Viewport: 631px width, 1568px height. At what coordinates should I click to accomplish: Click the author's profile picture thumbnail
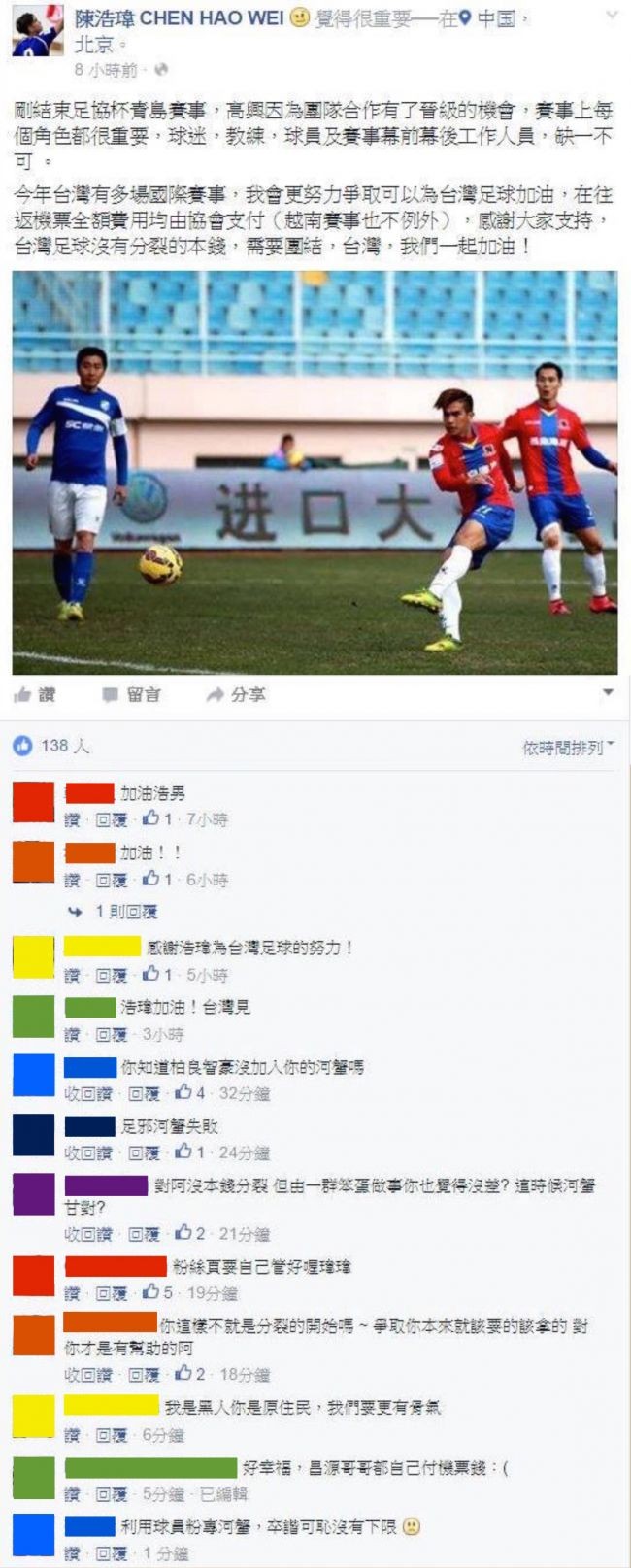[x=38, y=31]
